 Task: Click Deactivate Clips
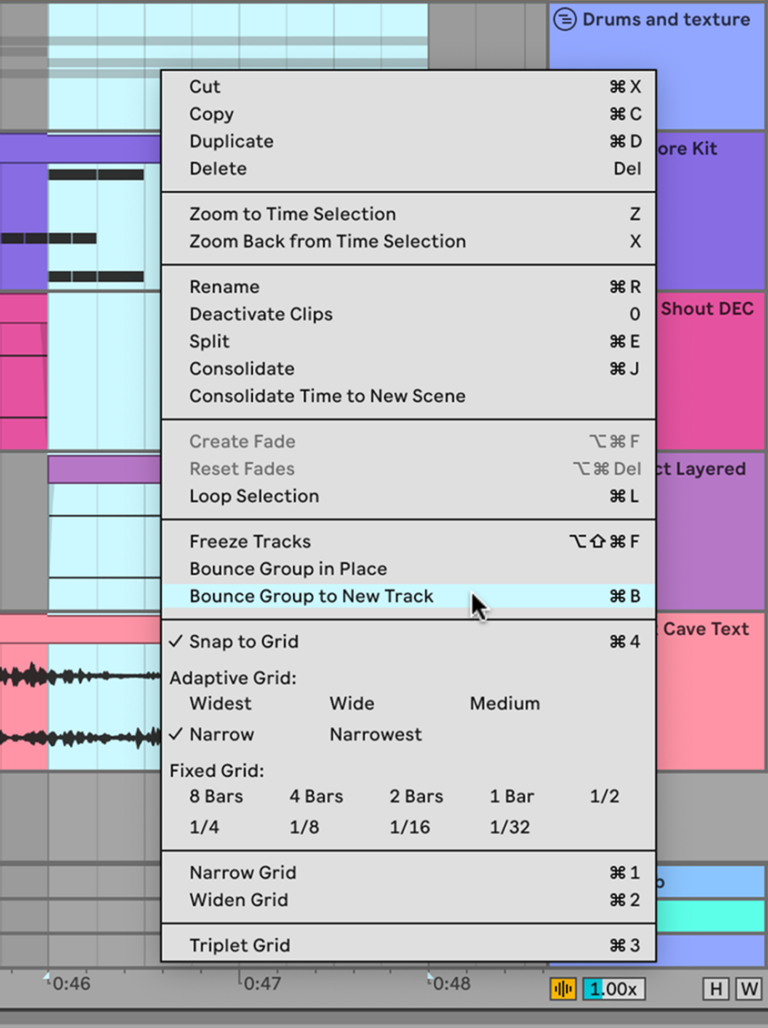pyautogui.click(x=261, y=314)
